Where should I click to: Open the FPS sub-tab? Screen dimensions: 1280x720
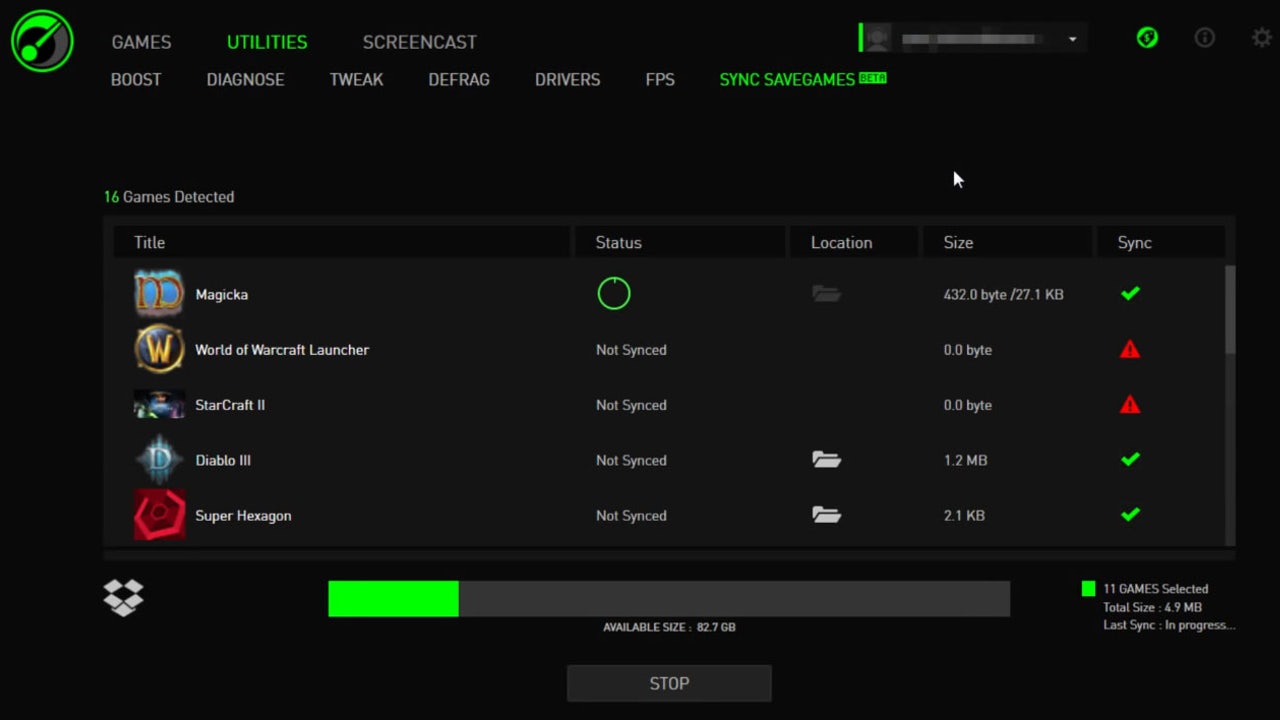click(660, 79)
